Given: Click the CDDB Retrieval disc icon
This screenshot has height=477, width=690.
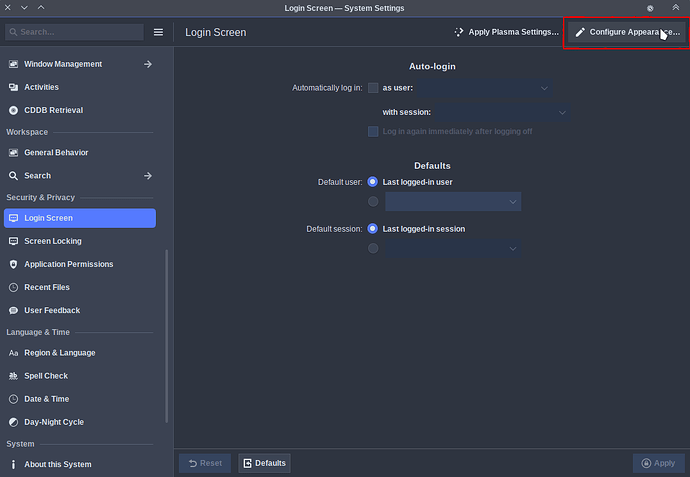Looking at the screenshot, I should click(x=14, y=110).
